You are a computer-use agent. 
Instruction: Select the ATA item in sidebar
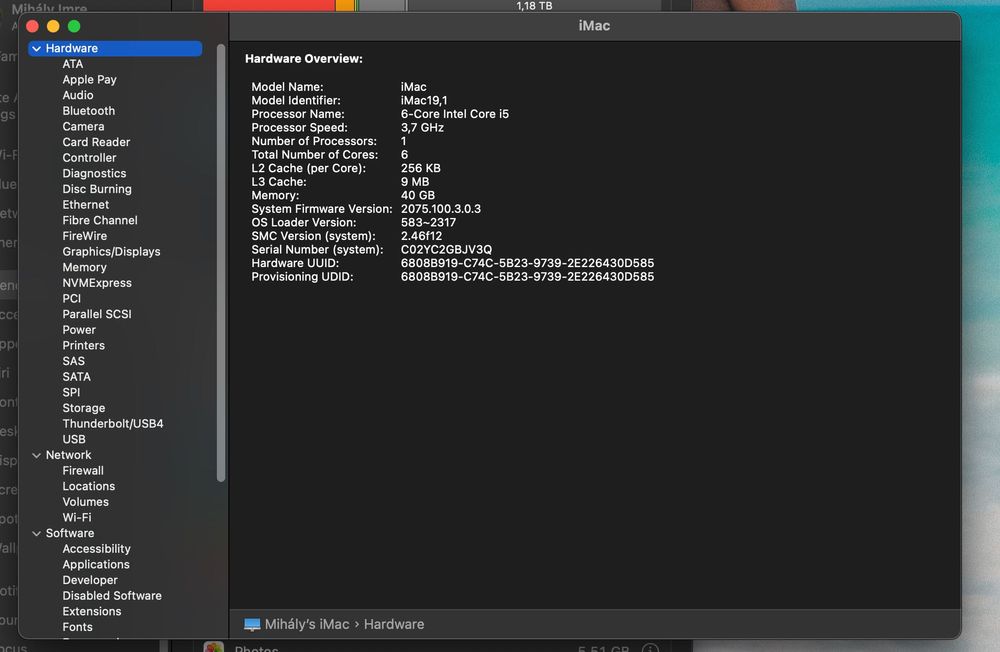point(73,64)
